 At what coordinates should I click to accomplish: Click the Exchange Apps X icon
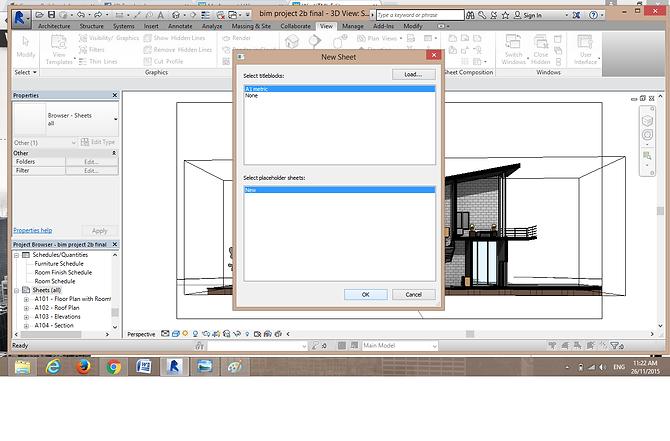[576, 15]
